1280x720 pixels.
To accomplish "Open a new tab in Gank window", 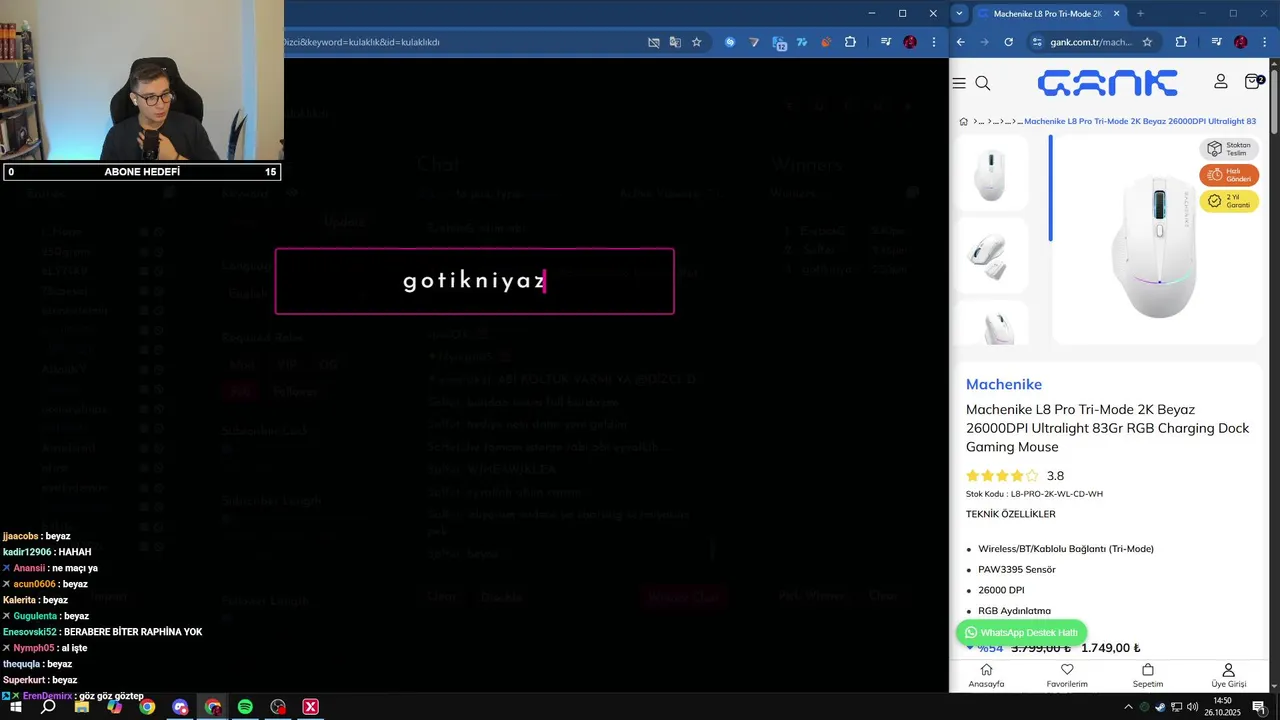I will 1140,14.
